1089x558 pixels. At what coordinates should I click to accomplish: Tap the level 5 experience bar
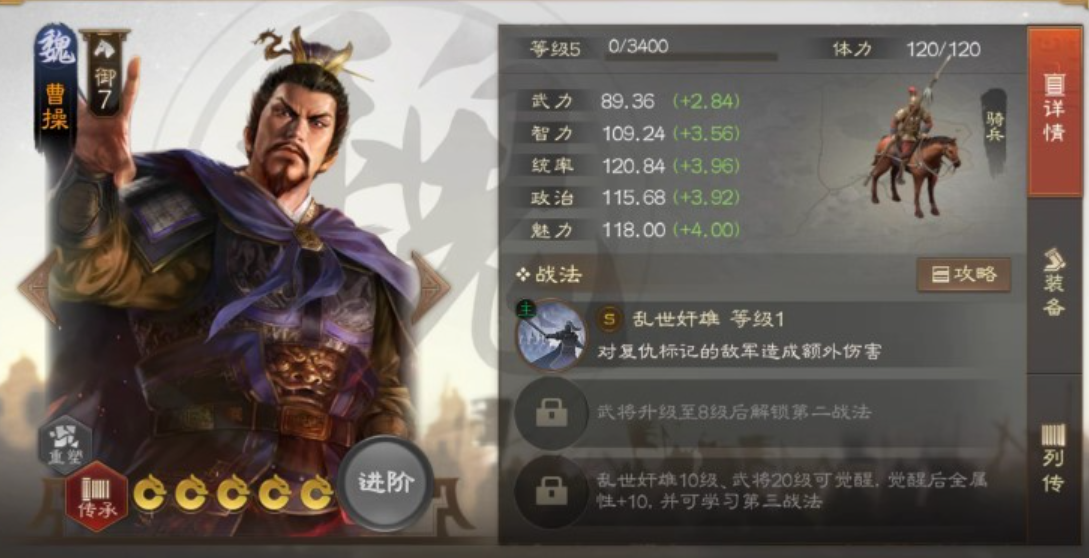(692, 50)
